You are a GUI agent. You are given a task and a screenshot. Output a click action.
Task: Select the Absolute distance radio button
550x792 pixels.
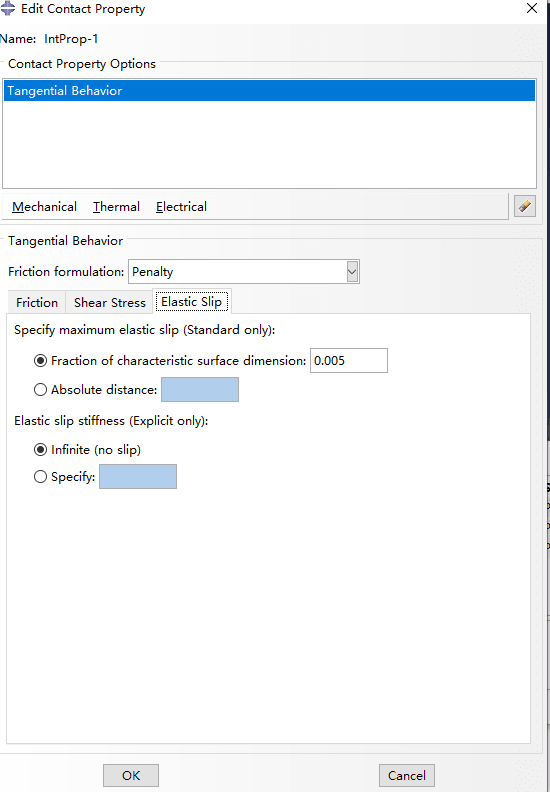pos(40,390)
